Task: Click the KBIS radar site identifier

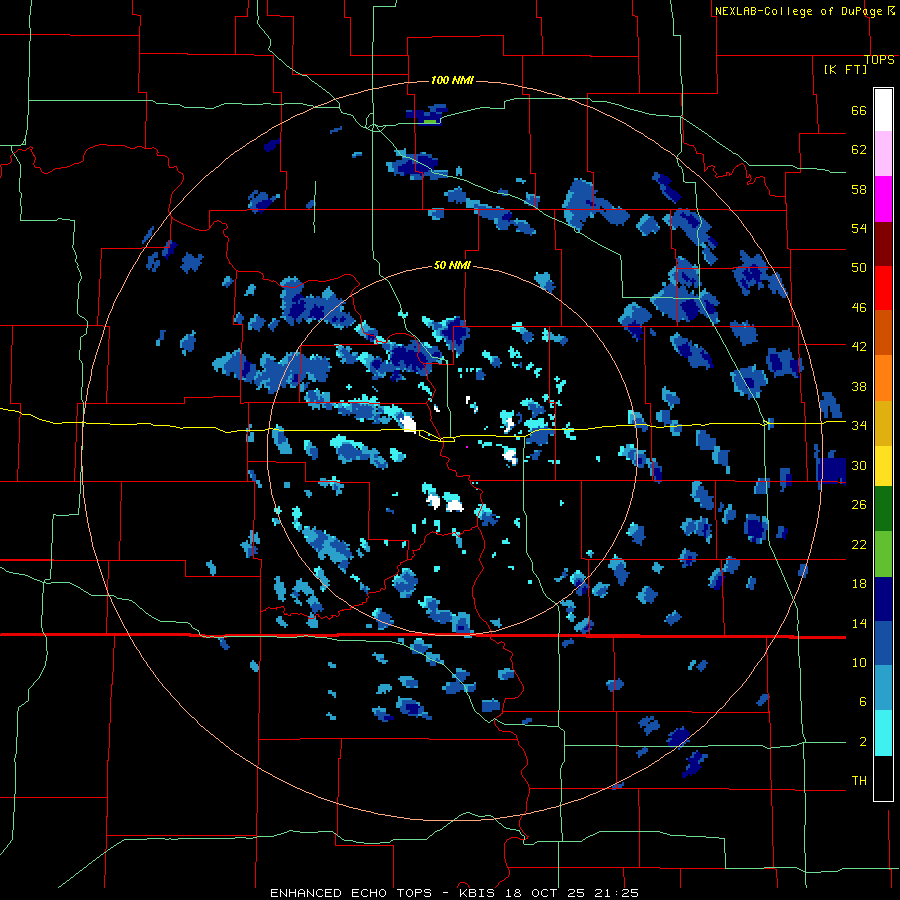Action: [x=479, y=893]
